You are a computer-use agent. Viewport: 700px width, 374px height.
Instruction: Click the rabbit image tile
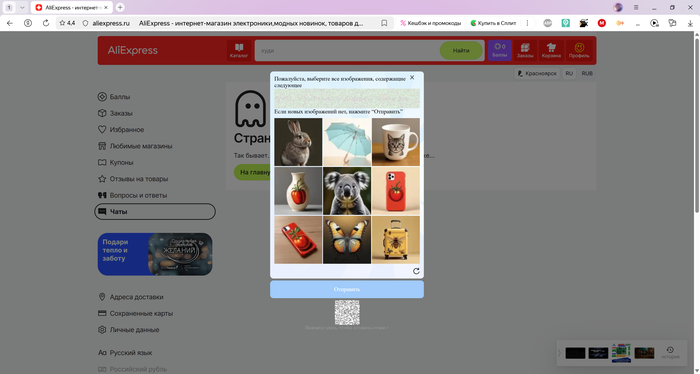(298, 142)
